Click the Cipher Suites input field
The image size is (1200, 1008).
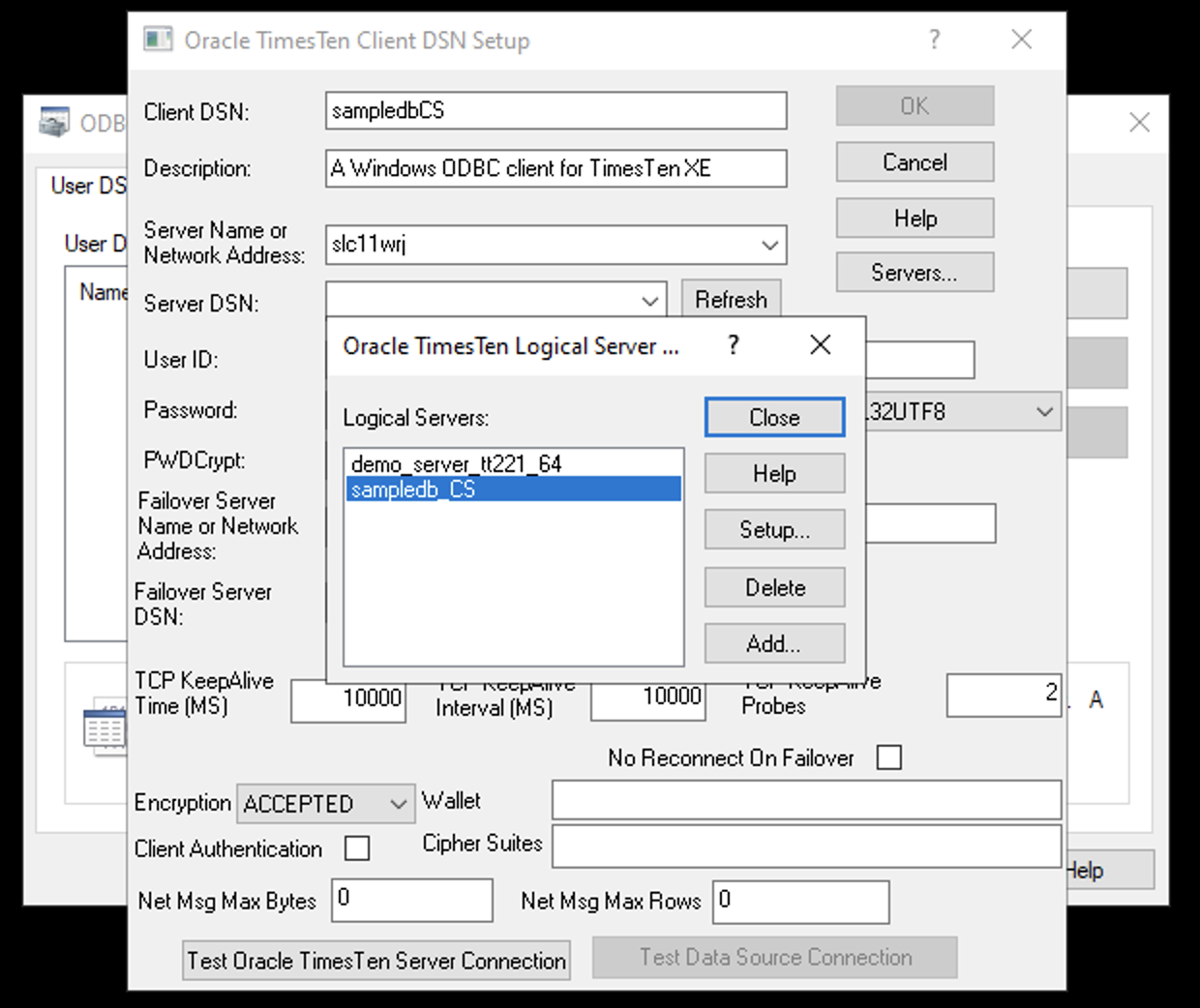(806, 846)
